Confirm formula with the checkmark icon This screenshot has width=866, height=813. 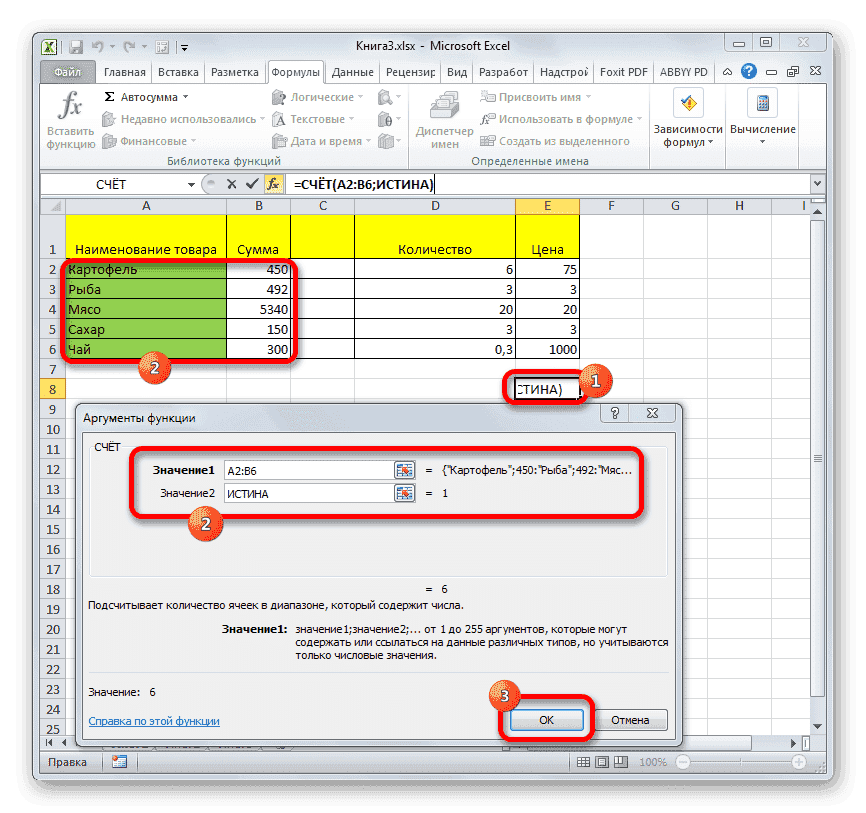[251, 183]
